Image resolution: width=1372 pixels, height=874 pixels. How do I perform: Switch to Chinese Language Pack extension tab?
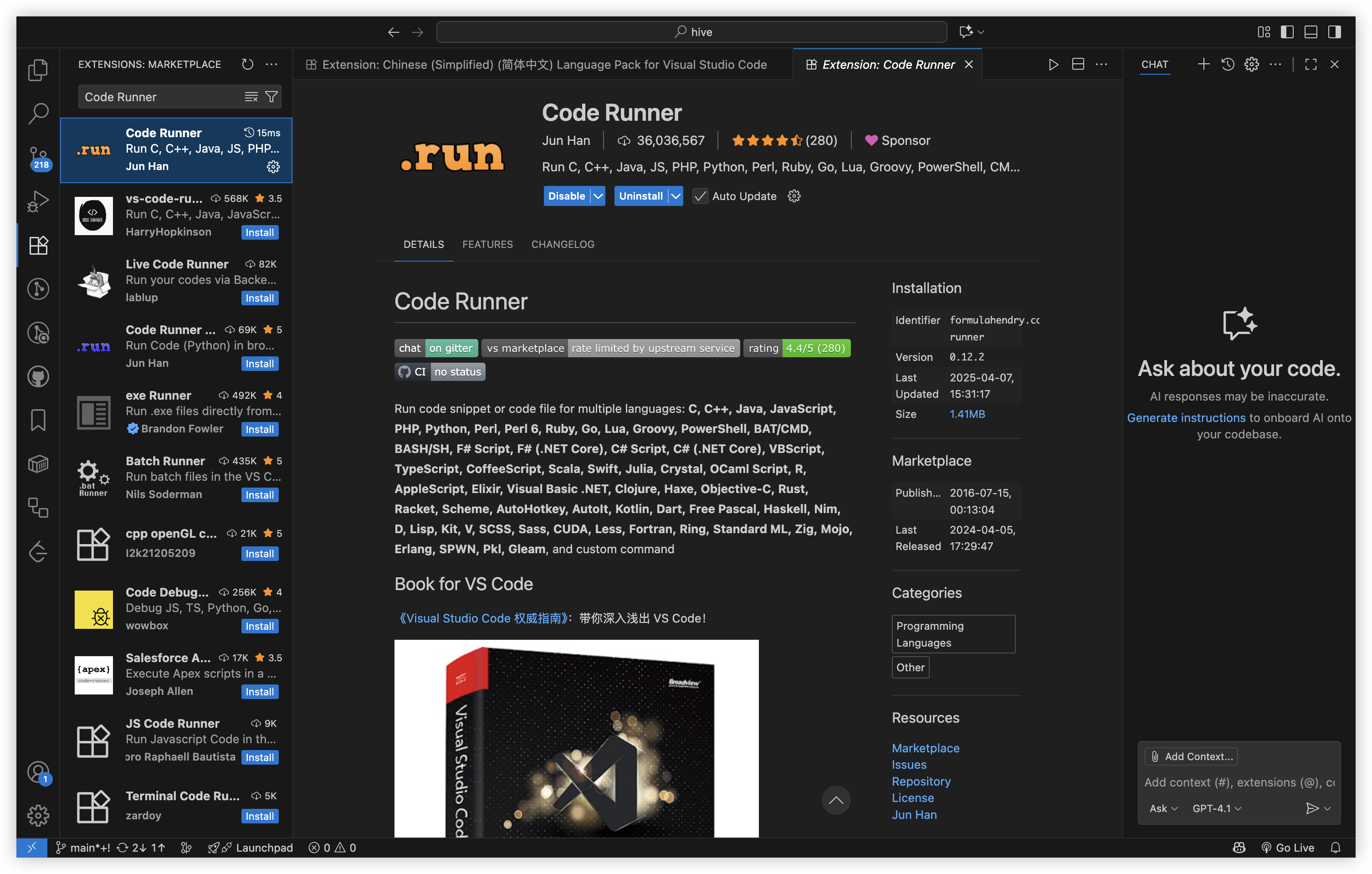[543, 64]
